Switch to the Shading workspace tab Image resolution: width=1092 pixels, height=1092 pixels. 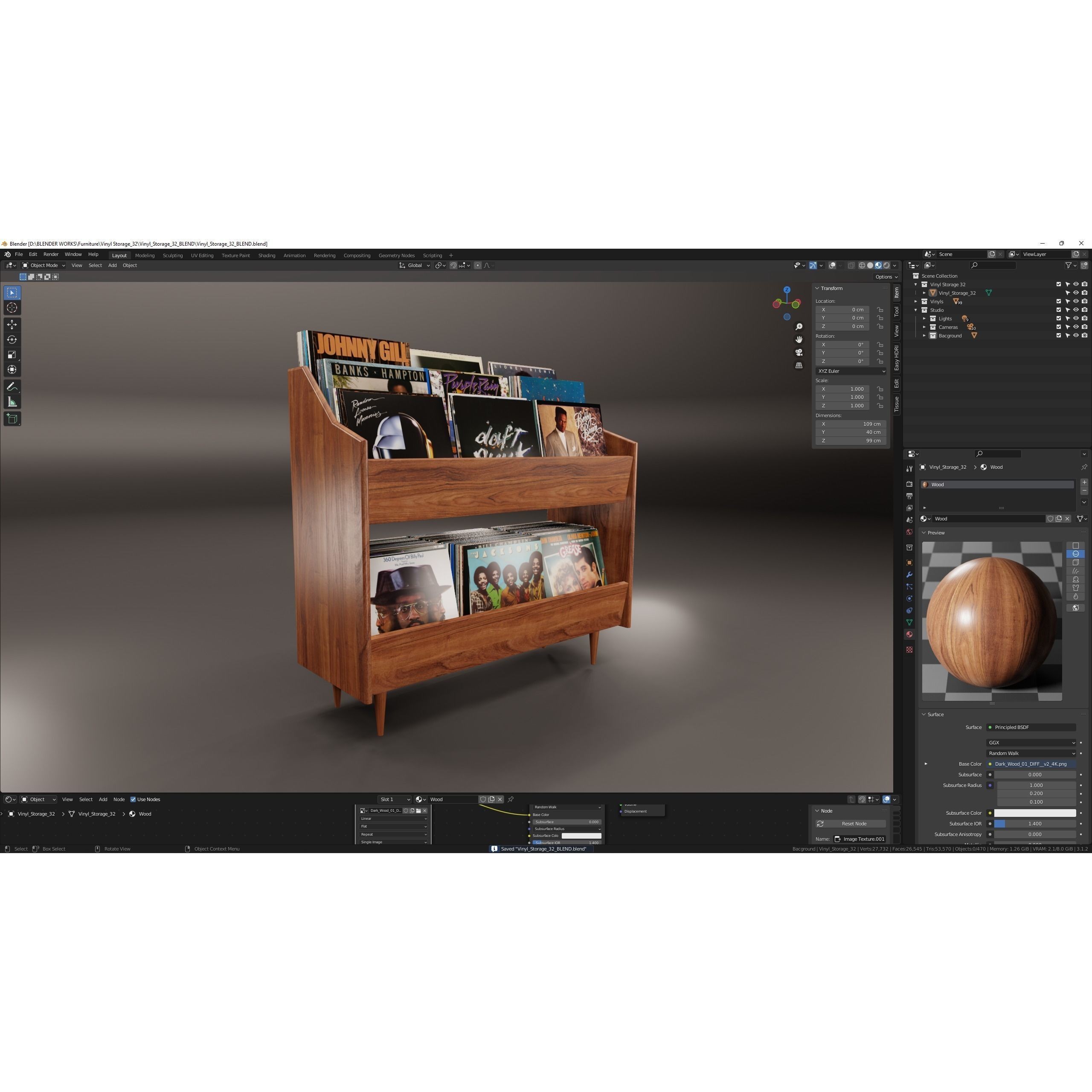pos(266,256)
